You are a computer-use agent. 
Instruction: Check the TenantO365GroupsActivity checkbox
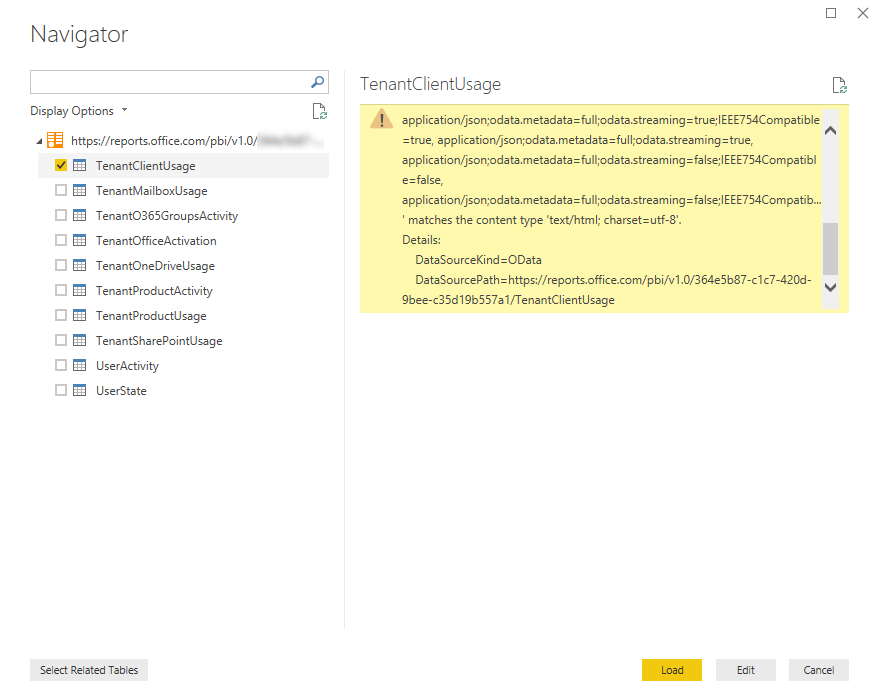point(61,215)
